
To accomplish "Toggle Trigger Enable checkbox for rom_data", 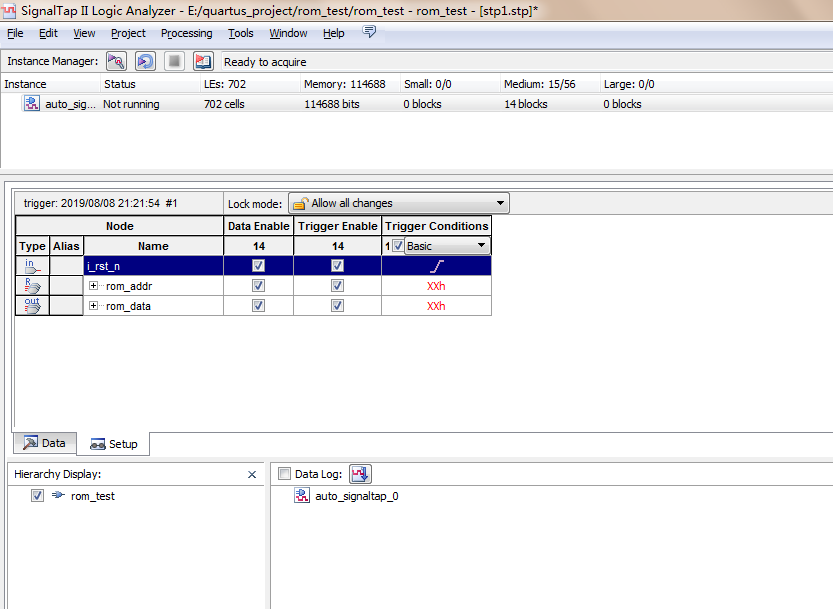I will [337, 306].
